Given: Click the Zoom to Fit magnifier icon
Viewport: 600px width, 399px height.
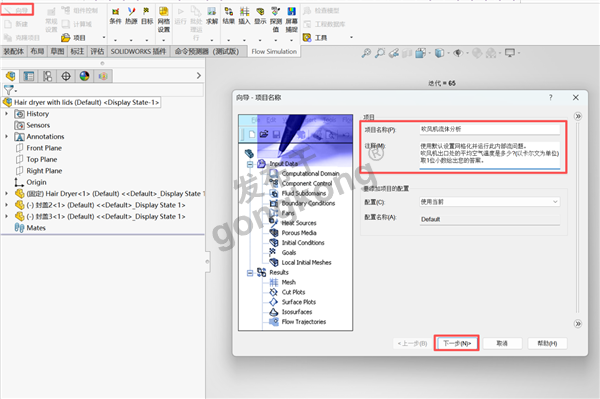Looking at the screenshot, I should [366, 53].
